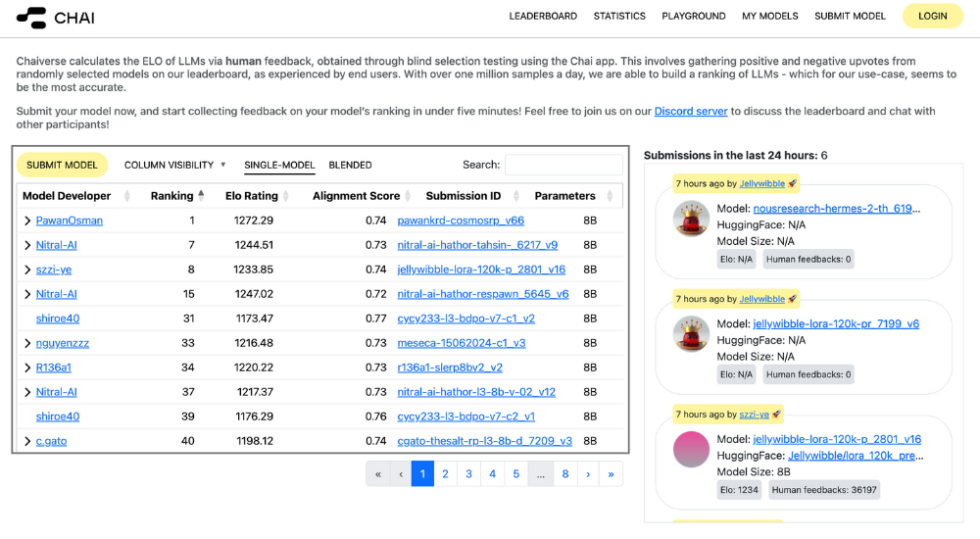Click the leaderboard Search input field
The height and width of the screenshot is (539, 980).
tap(563, 165)
